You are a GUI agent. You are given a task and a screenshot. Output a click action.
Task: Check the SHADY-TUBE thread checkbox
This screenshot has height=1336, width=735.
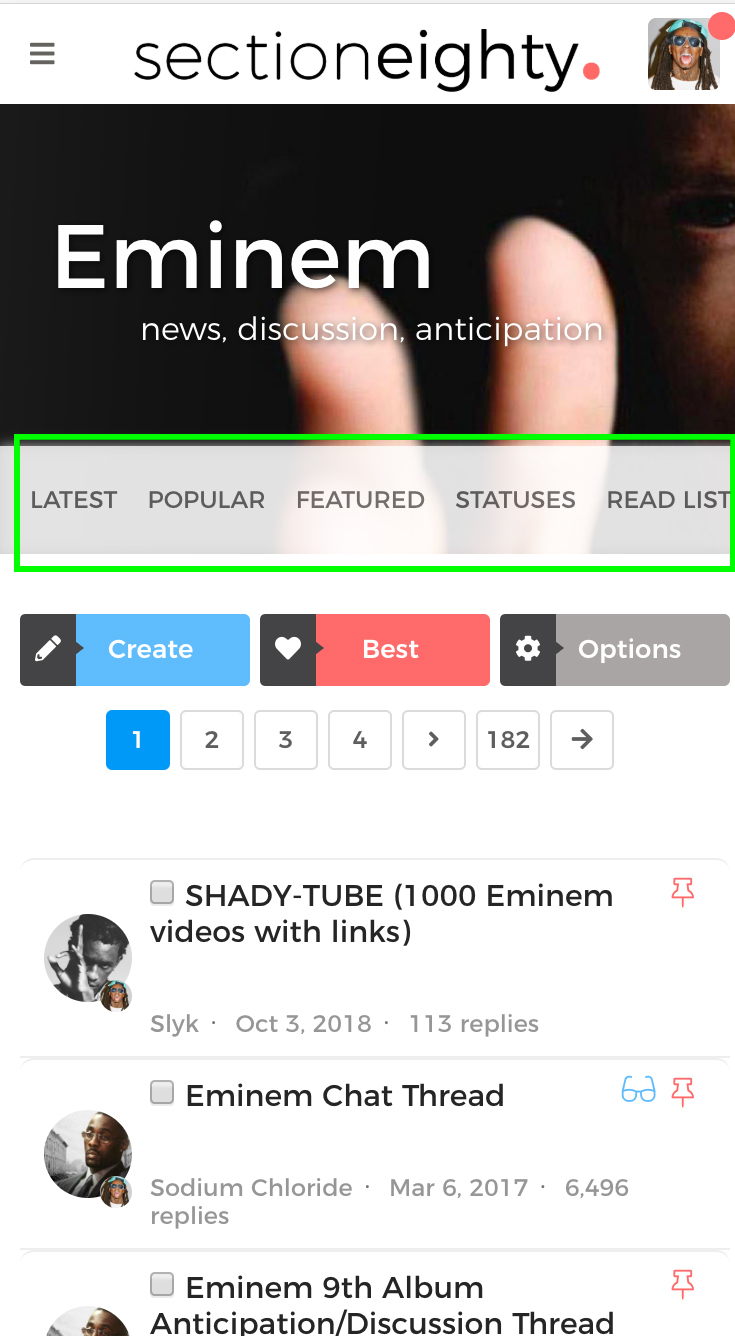162,892
